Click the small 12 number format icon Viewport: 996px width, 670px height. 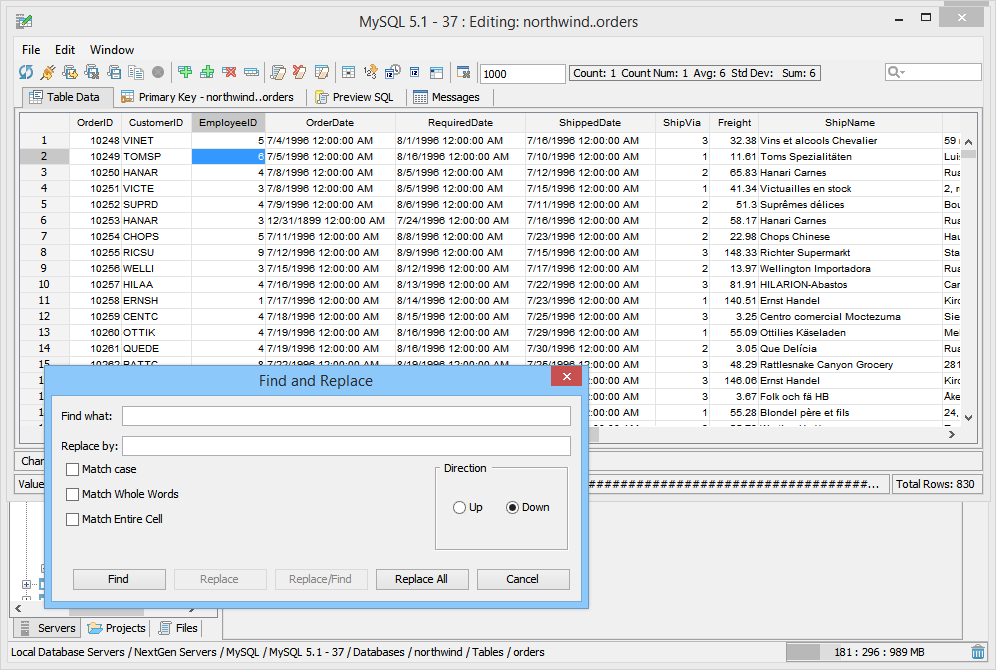(415, 72)
